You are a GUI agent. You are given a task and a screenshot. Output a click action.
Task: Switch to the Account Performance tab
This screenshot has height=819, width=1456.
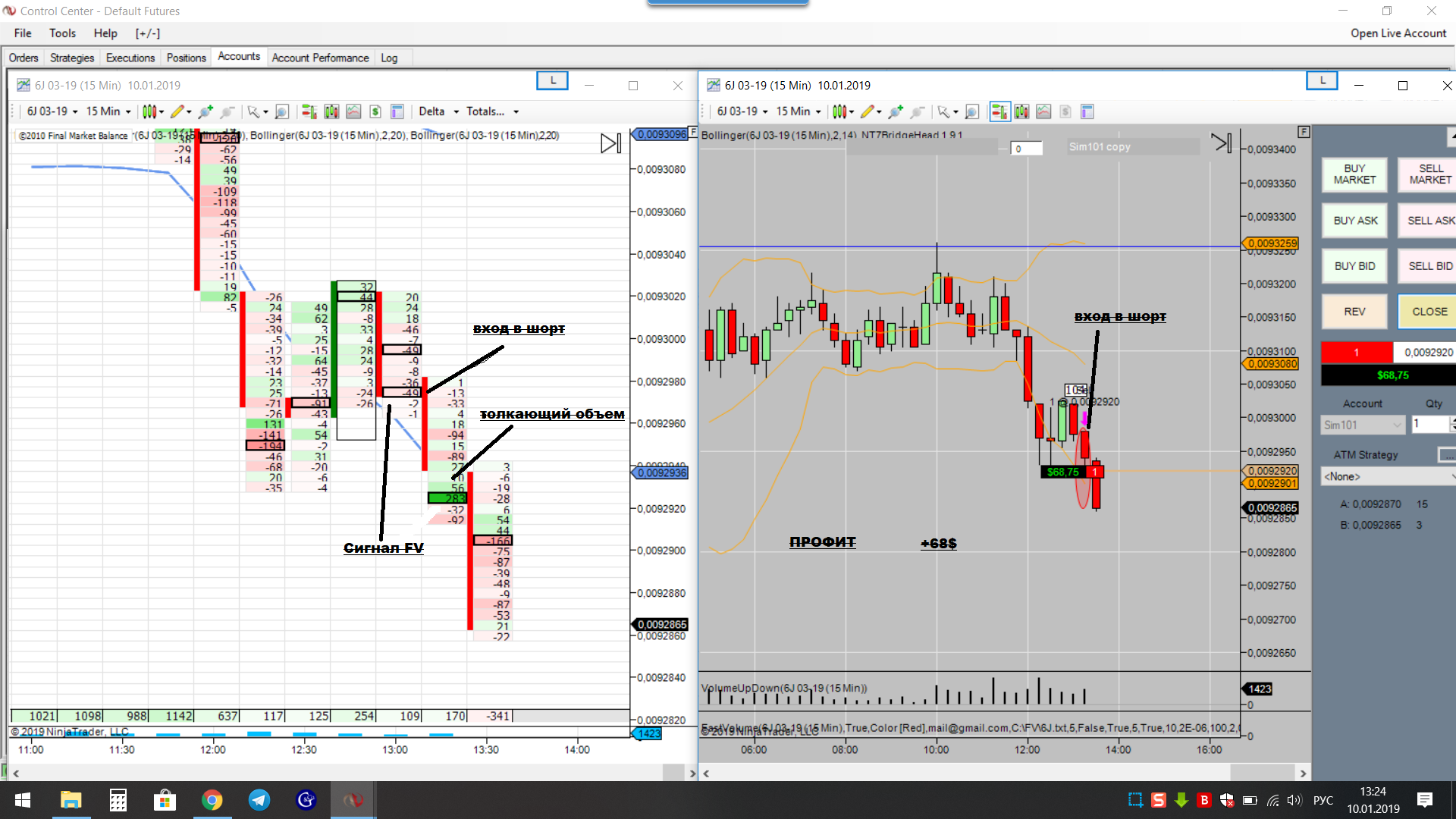[x=320, y=58]
